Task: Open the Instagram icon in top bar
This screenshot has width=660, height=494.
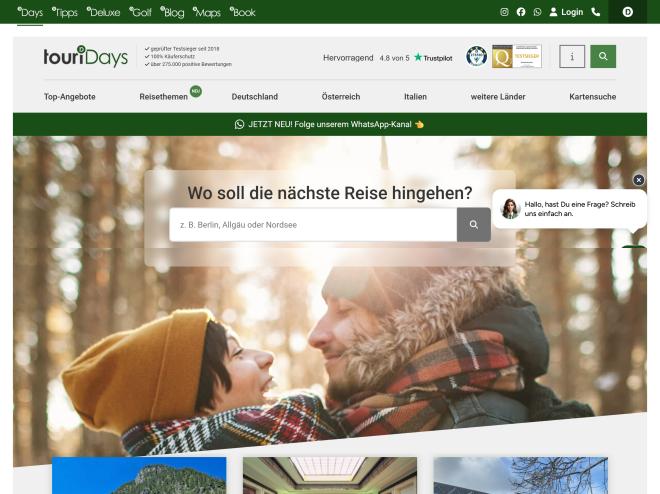Action: pos(504,12)
